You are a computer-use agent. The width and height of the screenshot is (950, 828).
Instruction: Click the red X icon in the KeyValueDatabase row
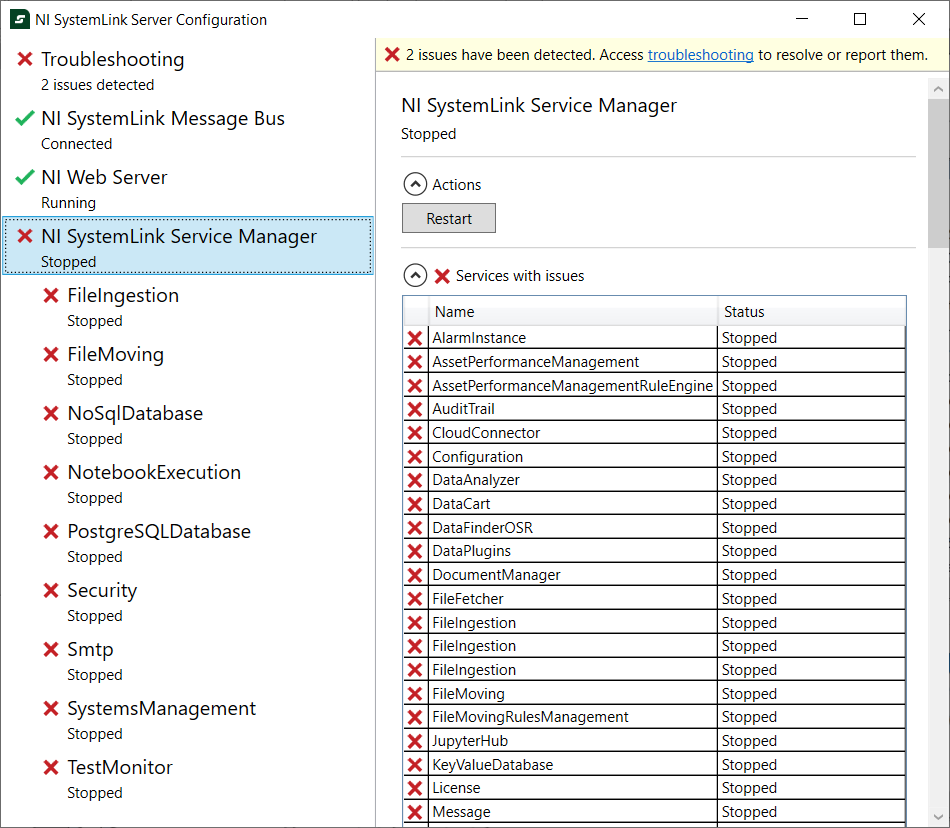pos(415,765)
